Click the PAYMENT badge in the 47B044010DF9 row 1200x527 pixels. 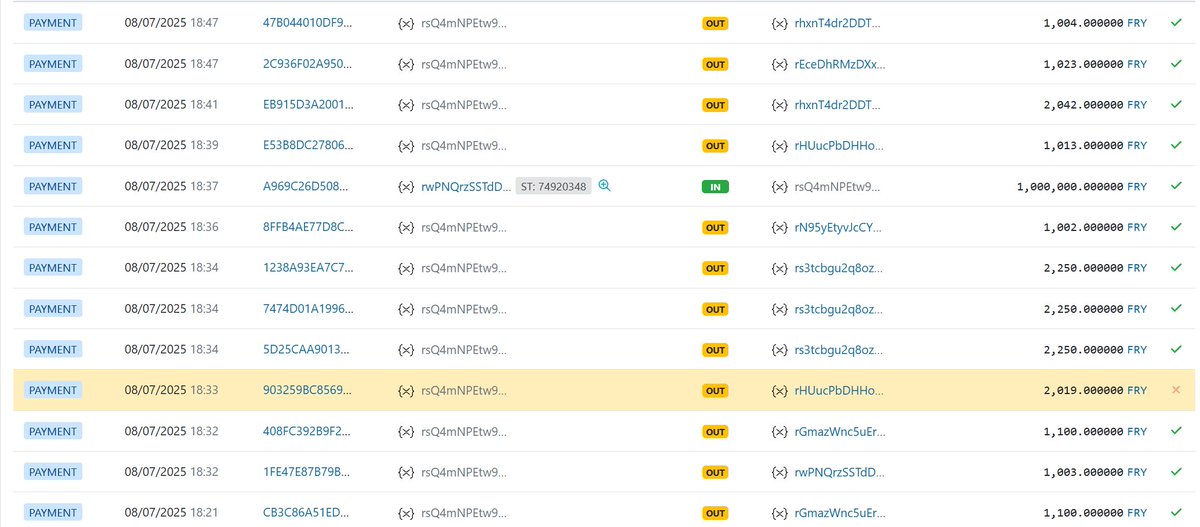53,23
